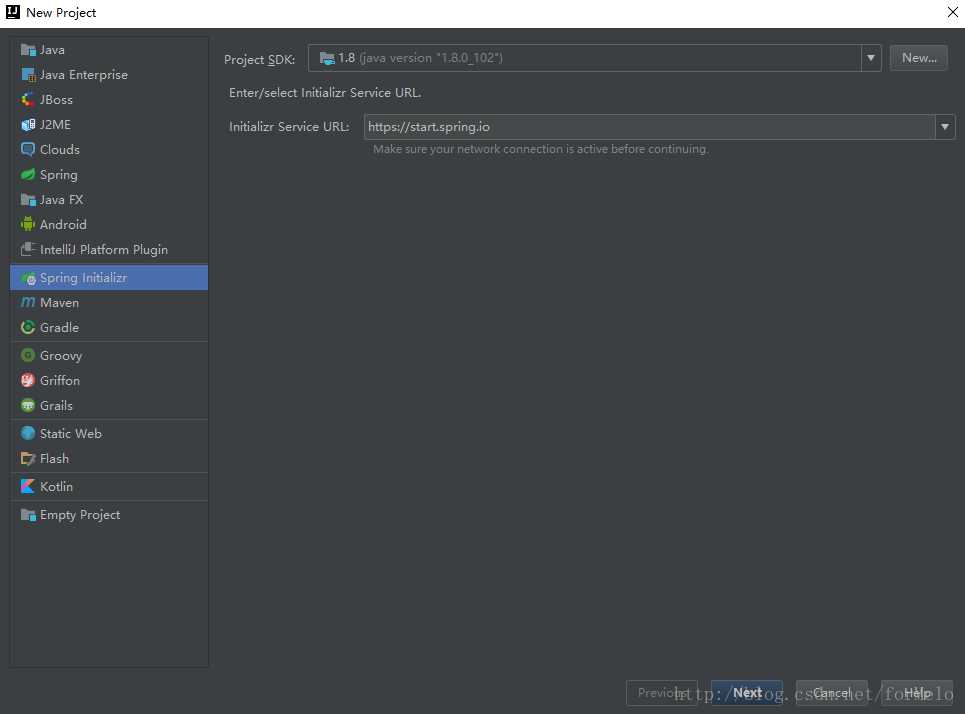Click the J2ME icon
965x714 pixels.
tap(28, 125)
